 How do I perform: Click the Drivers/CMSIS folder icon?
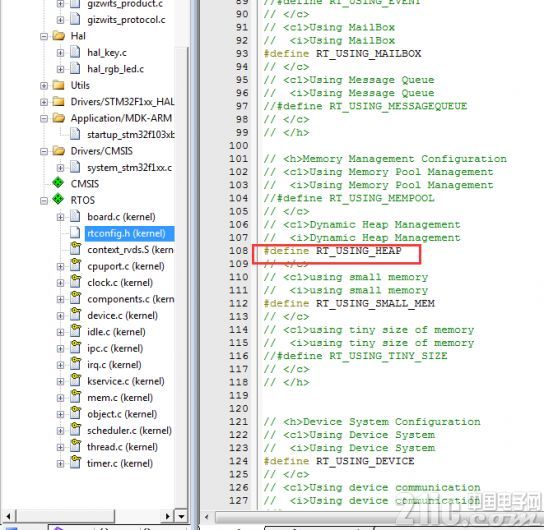[59, 151]
